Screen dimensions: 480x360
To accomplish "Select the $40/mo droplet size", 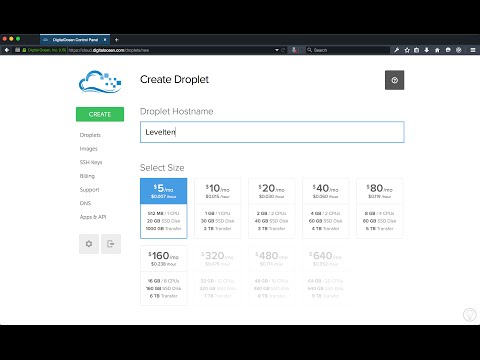I will 325,208.
